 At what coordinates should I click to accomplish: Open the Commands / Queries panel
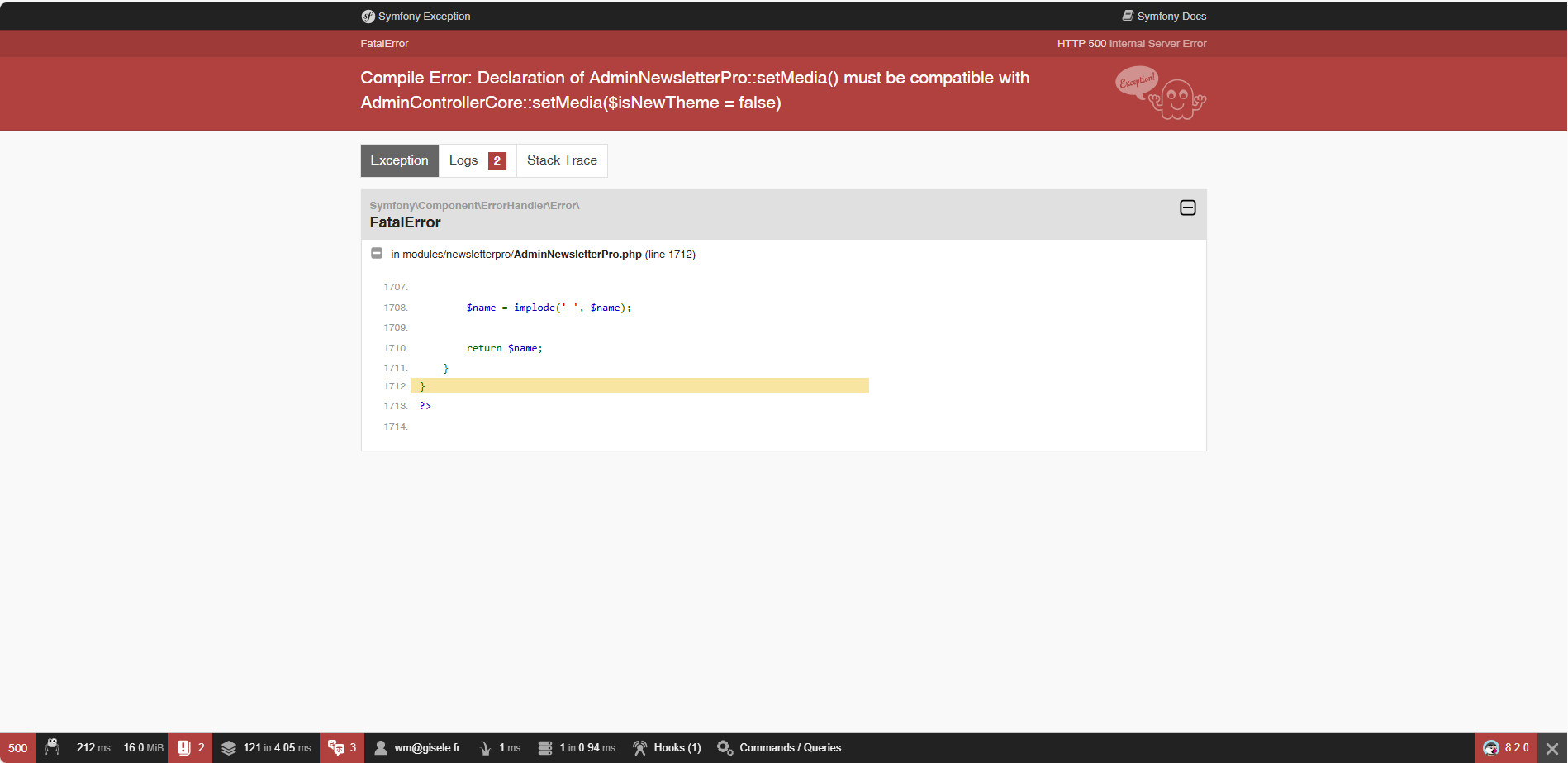point(779,747)
